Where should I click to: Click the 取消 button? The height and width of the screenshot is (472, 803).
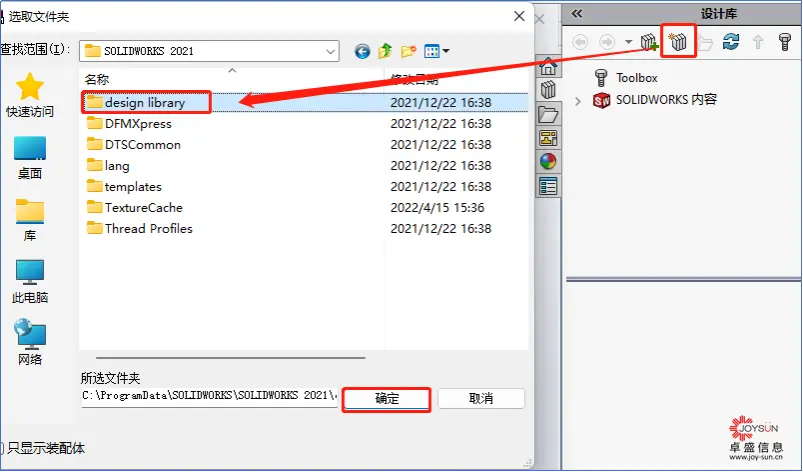481,398
